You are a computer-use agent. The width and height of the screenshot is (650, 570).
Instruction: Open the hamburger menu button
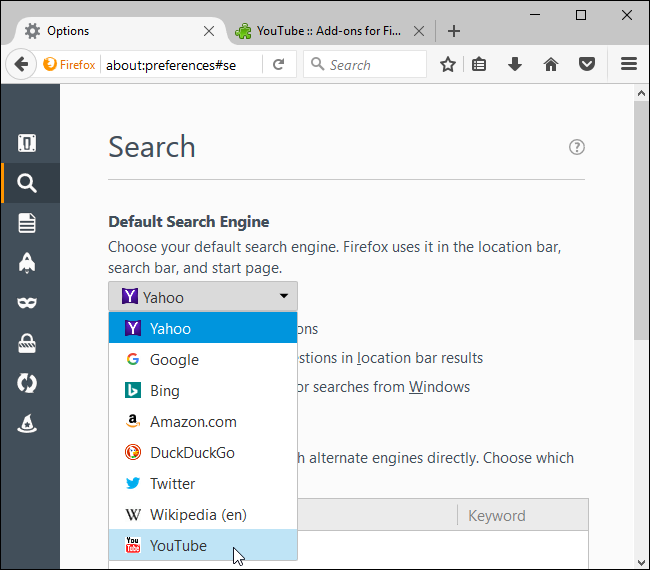[x=629, y=64]
